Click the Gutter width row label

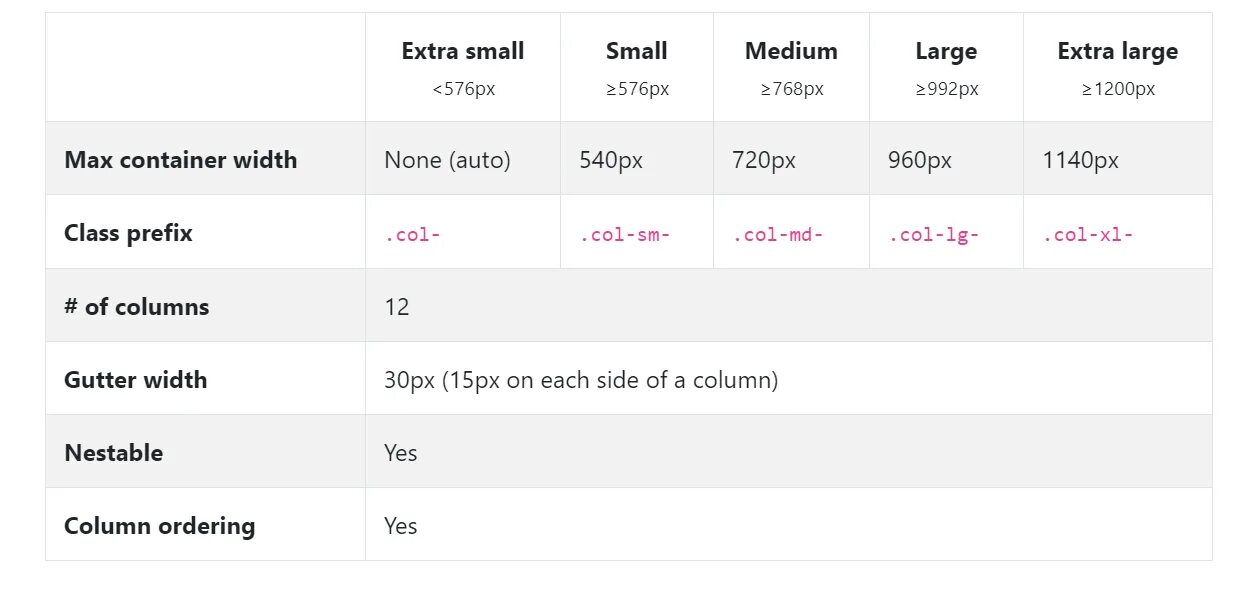(x=136, y=380)
